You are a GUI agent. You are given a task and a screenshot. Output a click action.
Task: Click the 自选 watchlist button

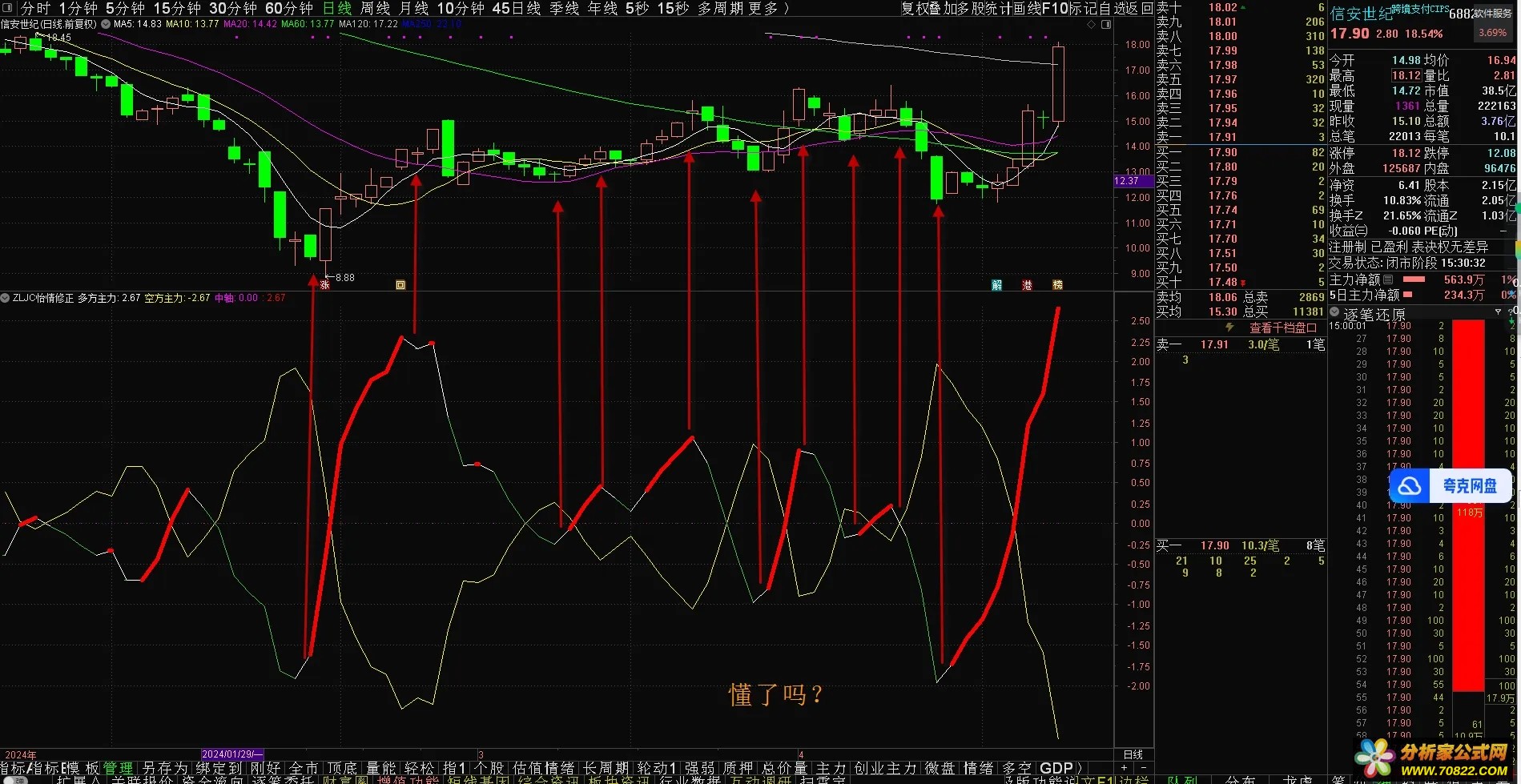[1110, 8]
